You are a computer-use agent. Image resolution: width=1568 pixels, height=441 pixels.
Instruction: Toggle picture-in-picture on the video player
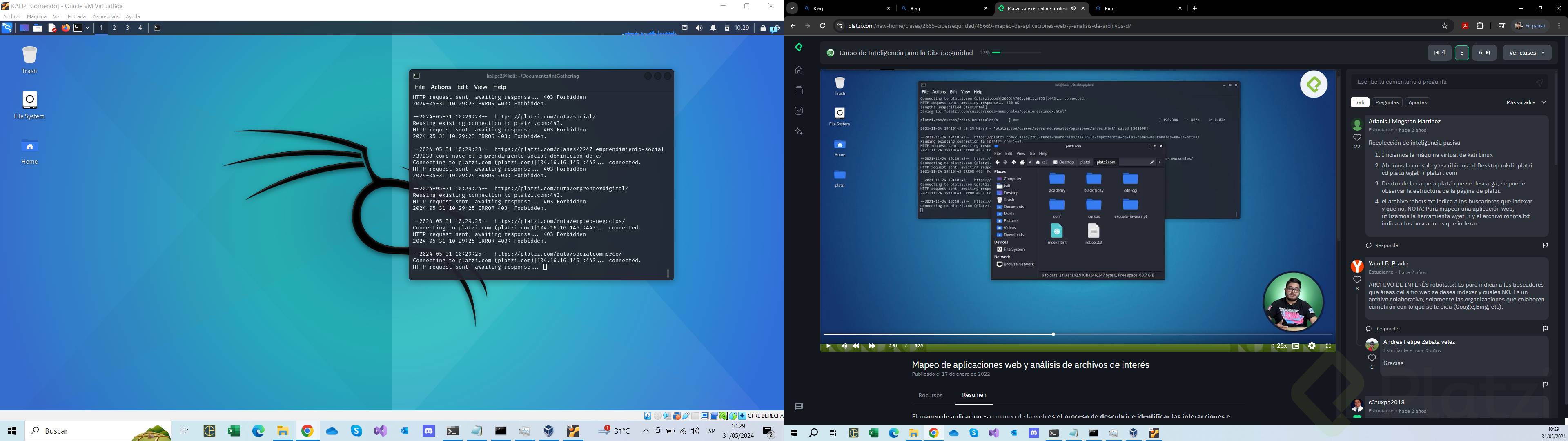[1296, 346]
